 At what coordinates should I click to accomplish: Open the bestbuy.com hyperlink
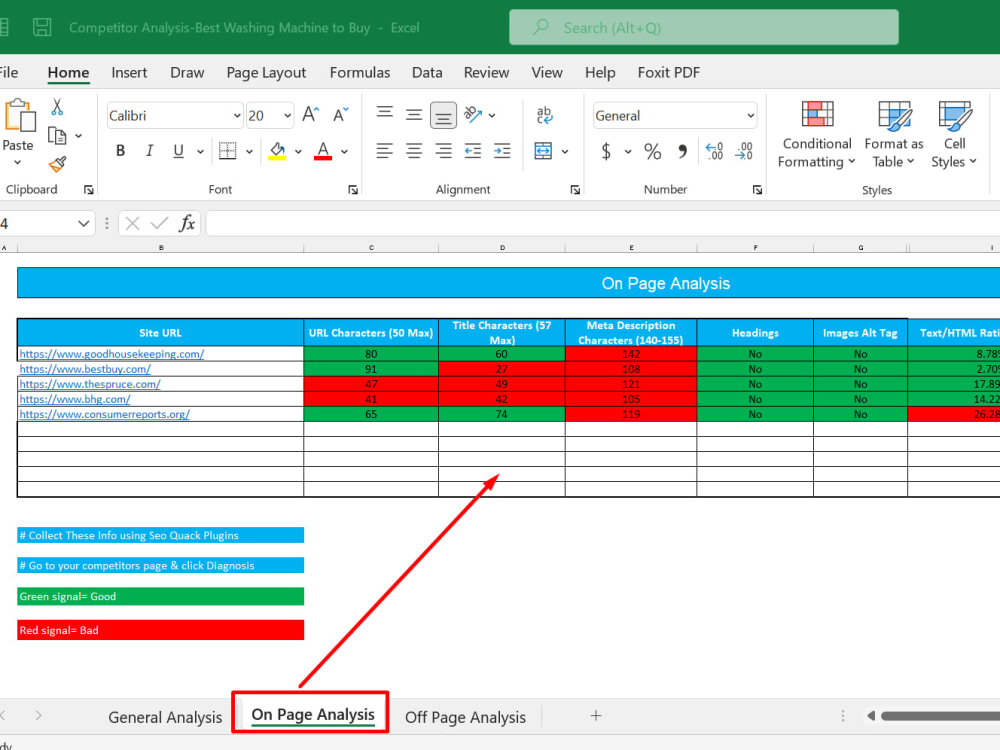85,369
